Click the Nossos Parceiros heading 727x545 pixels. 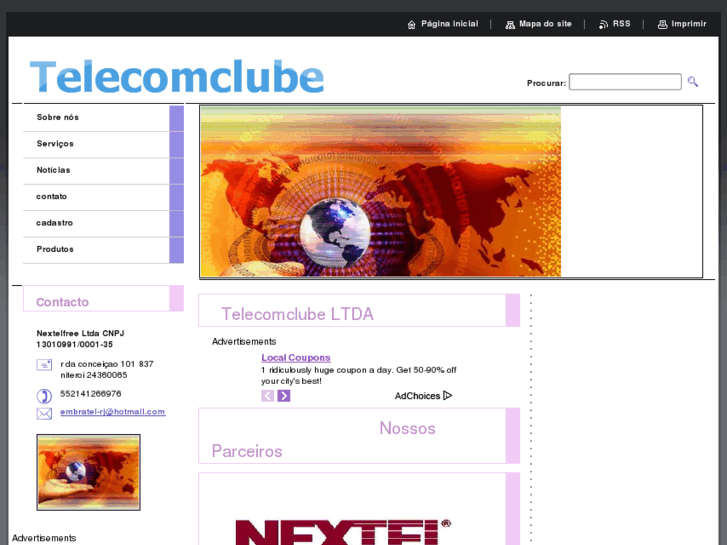pyautogui.click(x=324, y=439)
